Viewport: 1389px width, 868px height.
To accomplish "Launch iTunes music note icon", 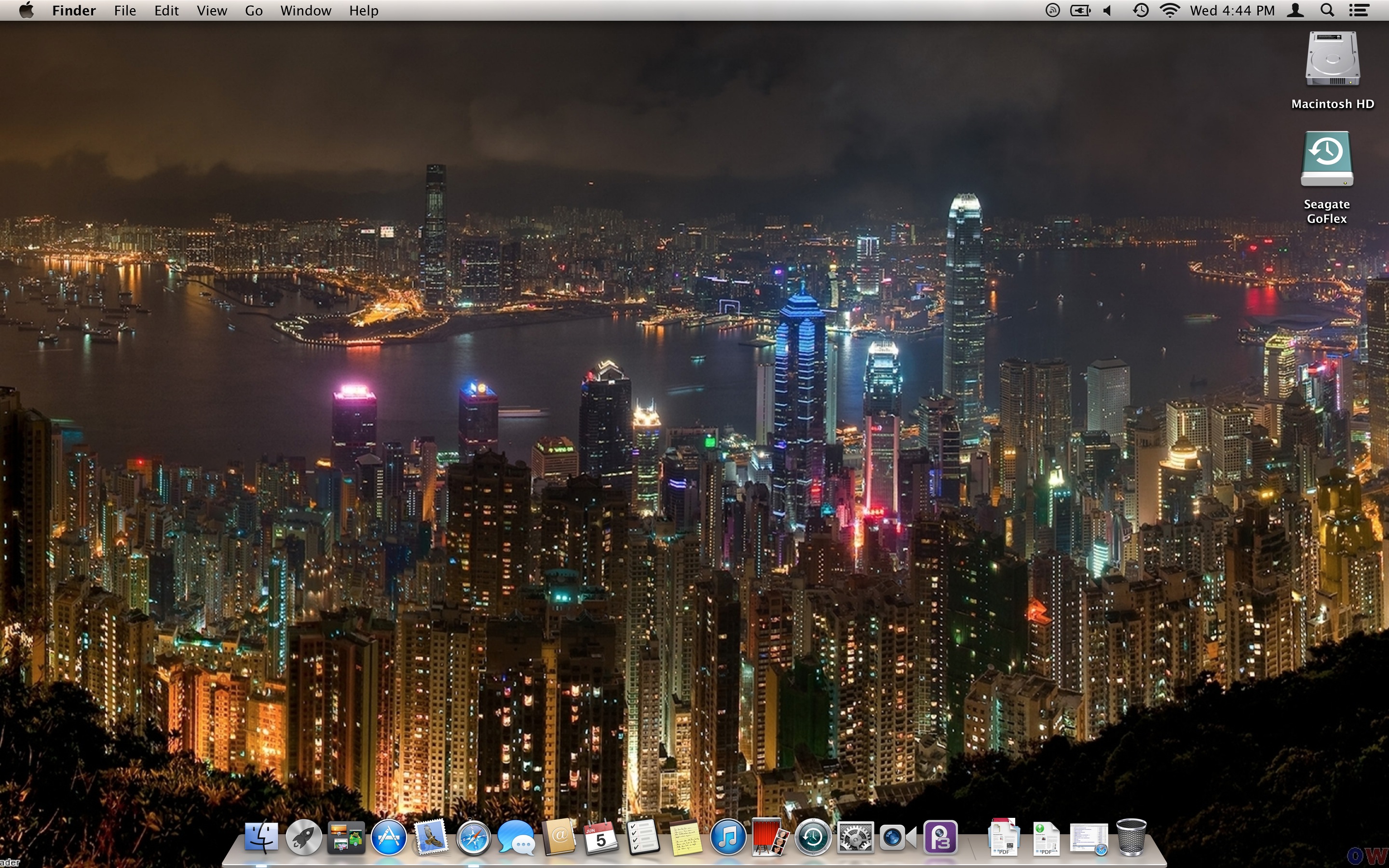I will (728, 837).
